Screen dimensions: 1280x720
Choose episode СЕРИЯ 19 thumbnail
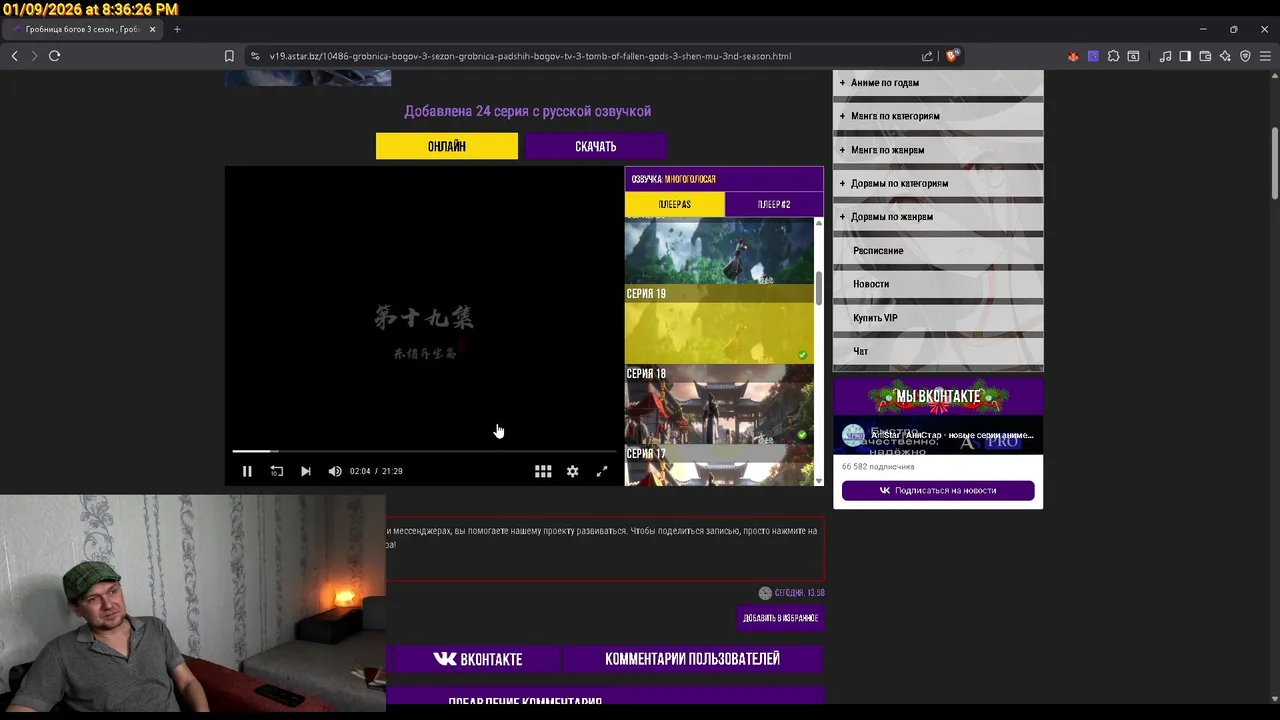[719, 324]
